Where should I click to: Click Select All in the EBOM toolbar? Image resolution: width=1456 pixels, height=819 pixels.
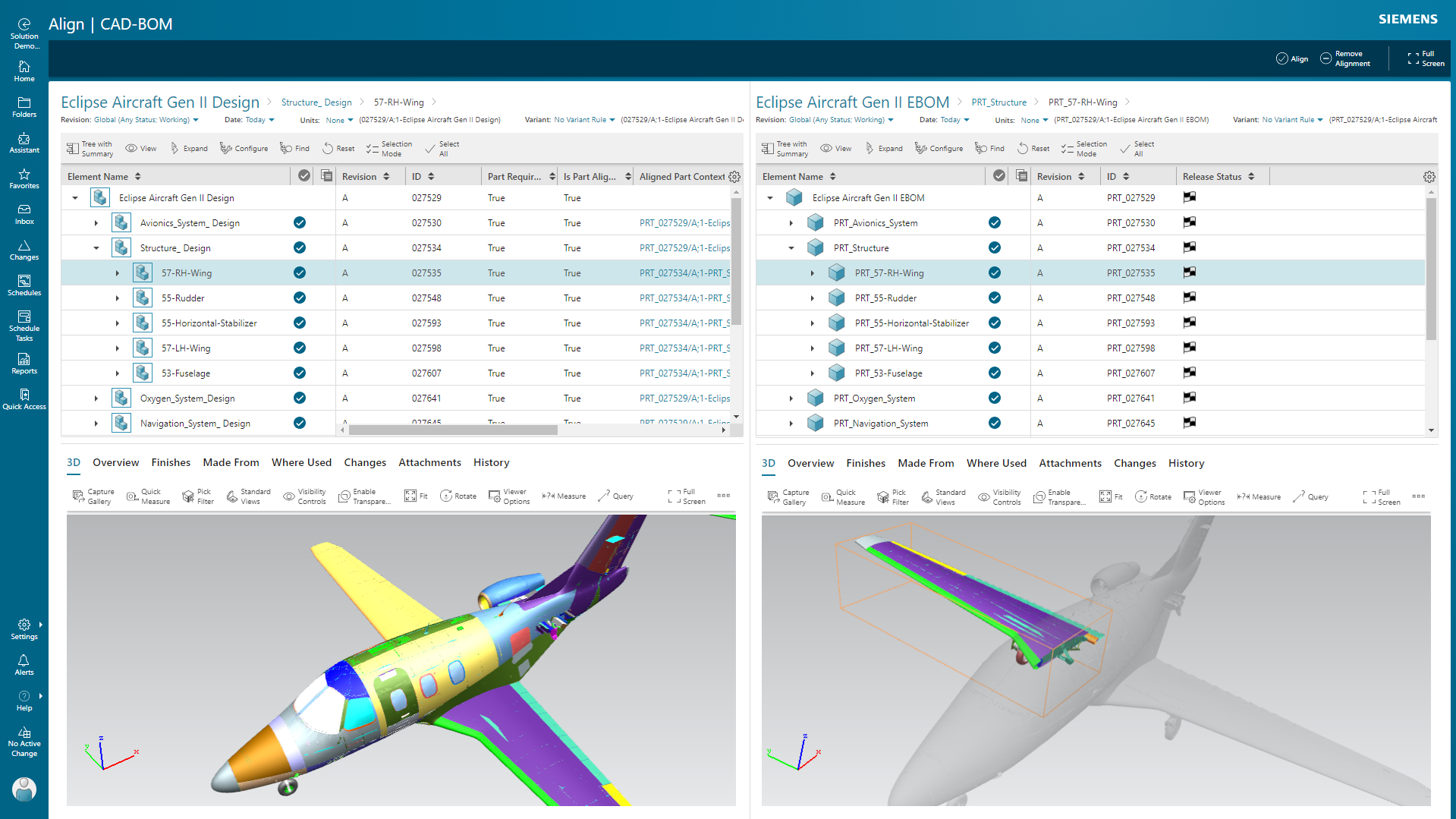[x=1137, y=148]
